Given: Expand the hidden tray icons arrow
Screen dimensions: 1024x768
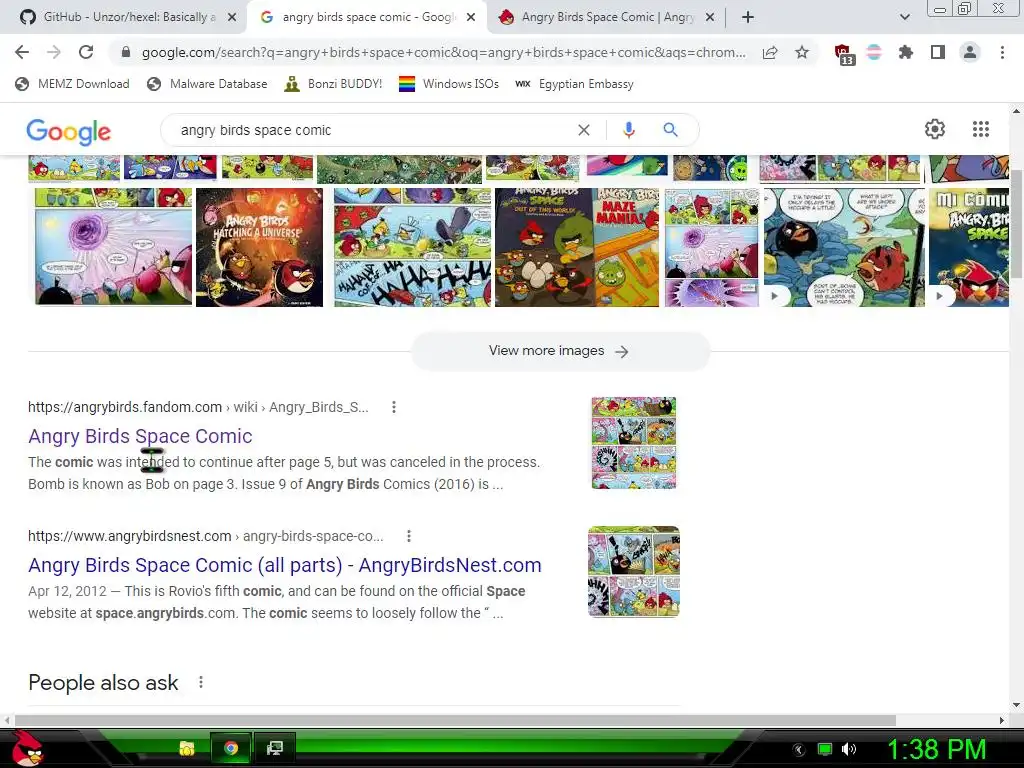Looking at the screenshot, I should pyautogui.click(x=799, y=750).
